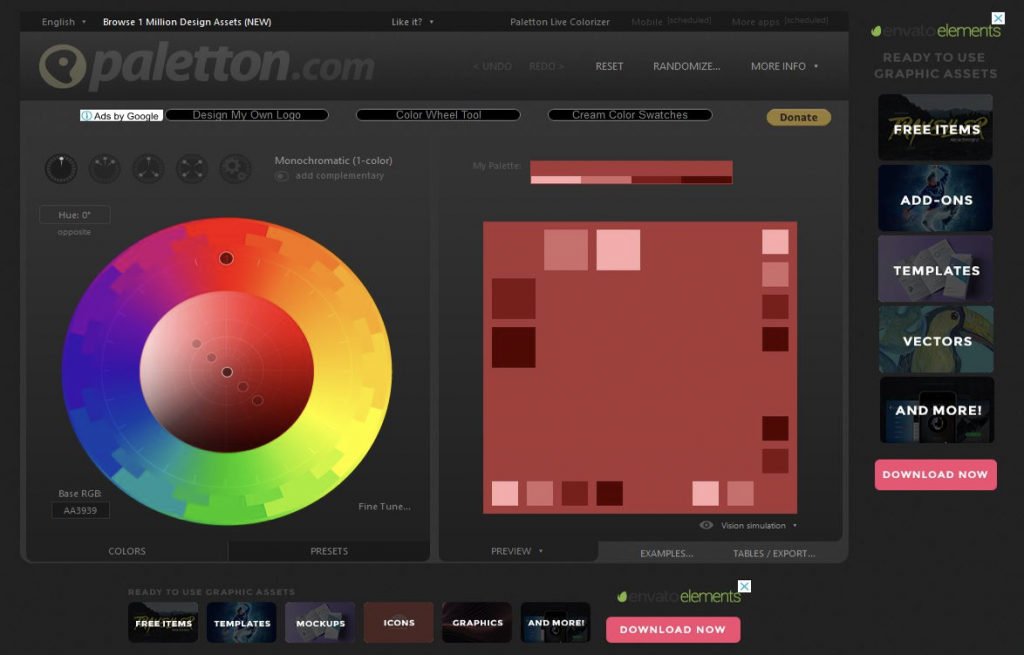Viewport: 1024px width, 655px height.
Task: Open the TABLES / EXPORT tab
Action: [774, 553]
